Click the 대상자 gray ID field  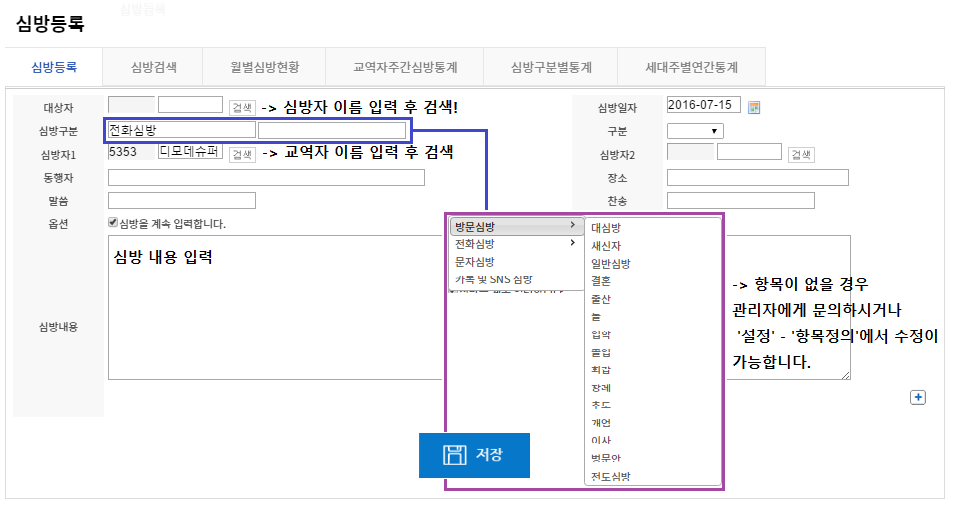coord(131,105)
